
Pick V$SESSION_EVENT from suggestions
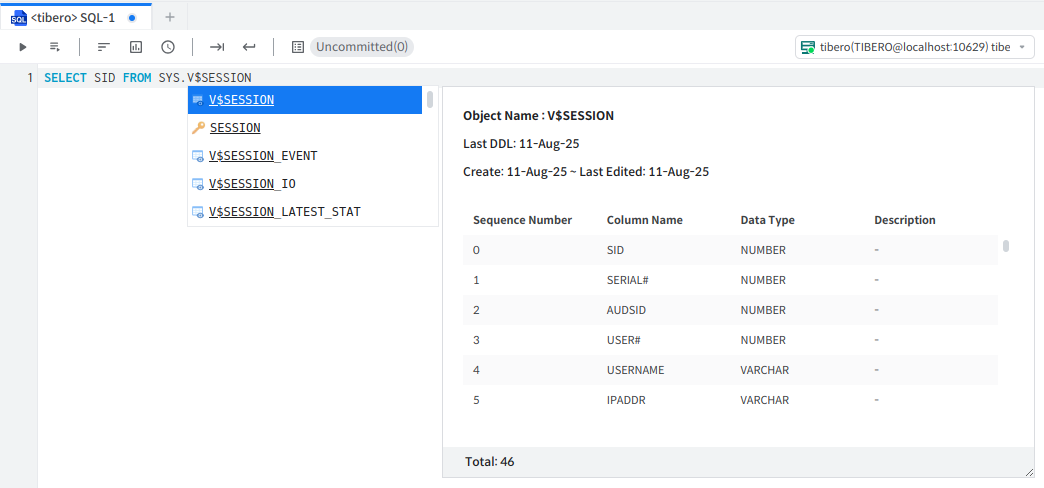263,156
